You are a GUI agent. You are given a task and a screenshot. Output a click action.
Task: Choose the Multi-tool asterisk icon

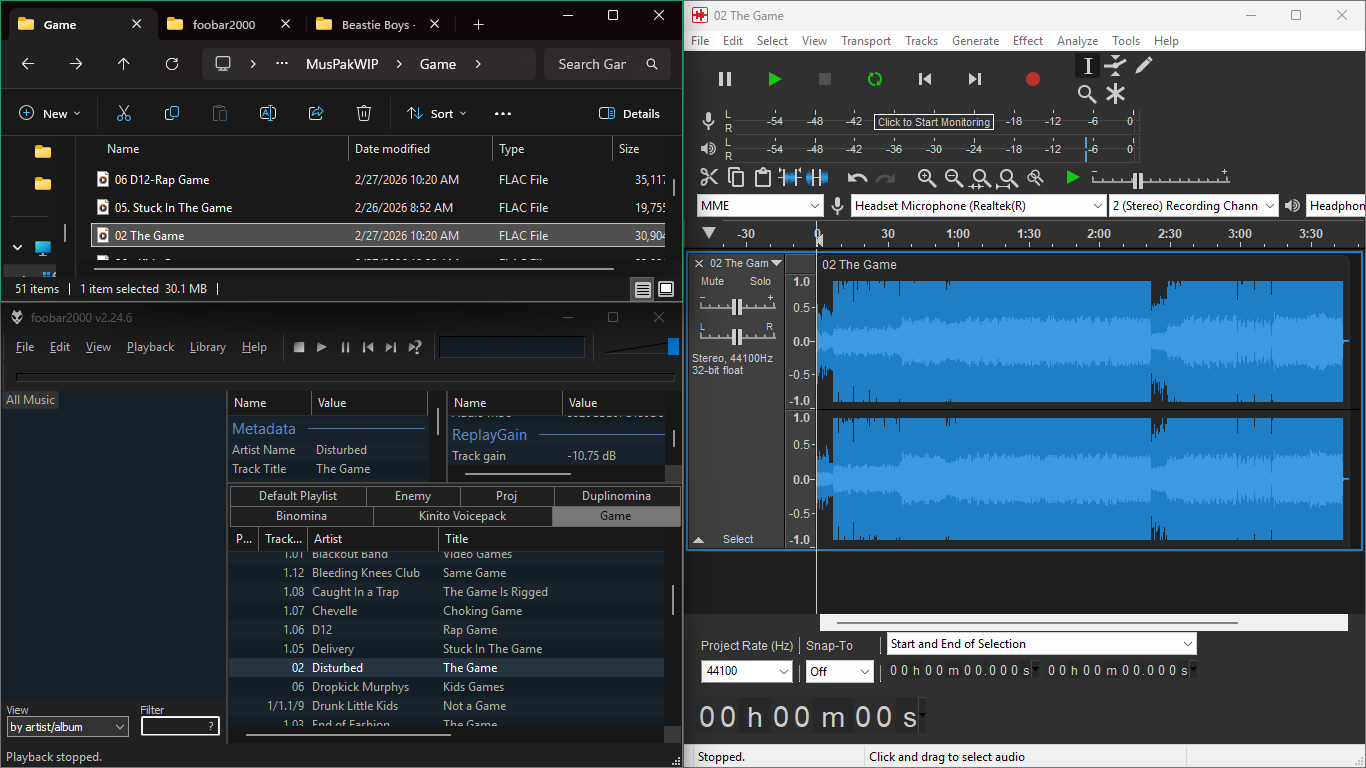tap(1116, 94)
